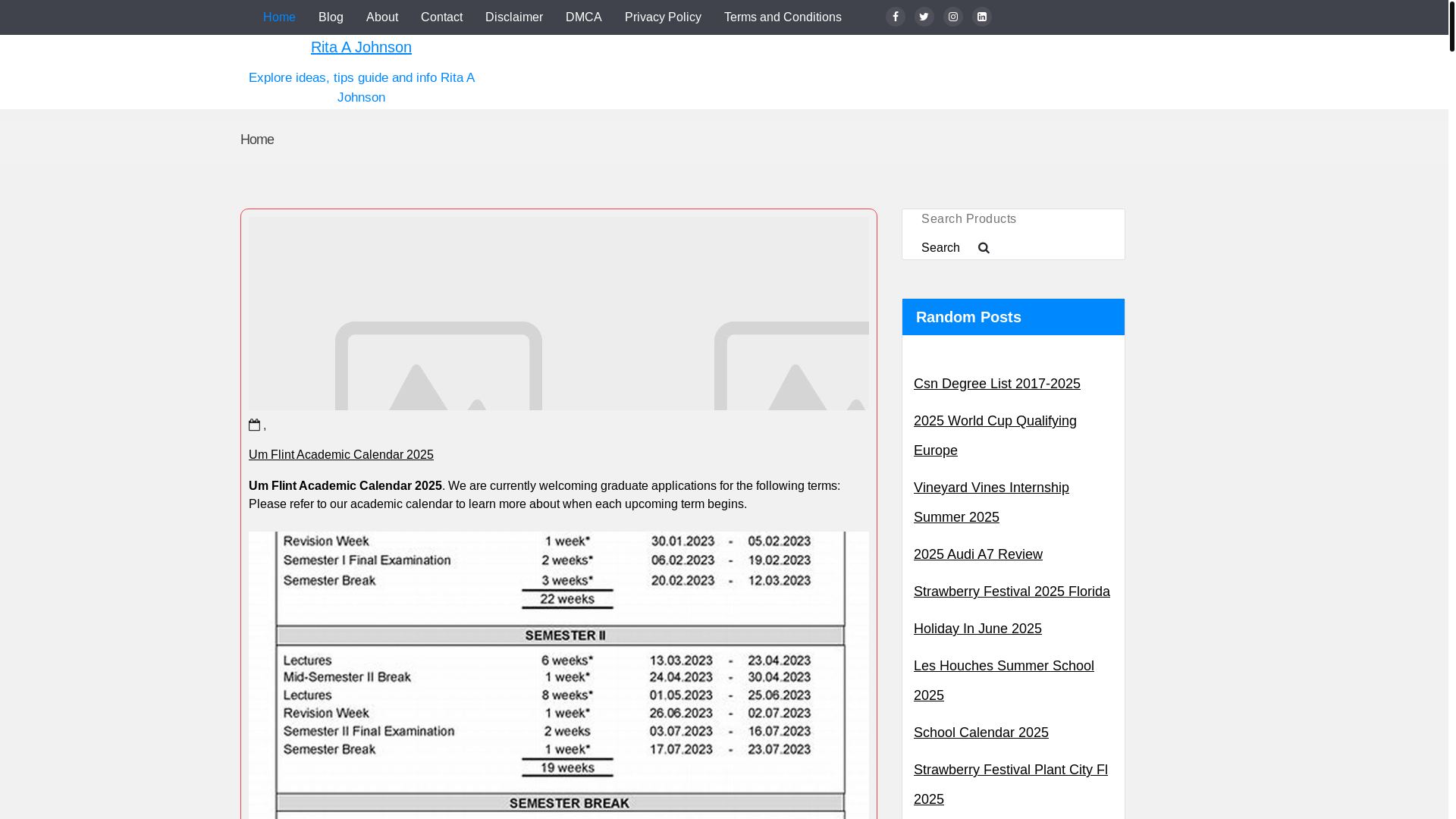Open 2025 Audi A7 Review post
This screenshot has width=1456, height=819.
coord(978,554)
